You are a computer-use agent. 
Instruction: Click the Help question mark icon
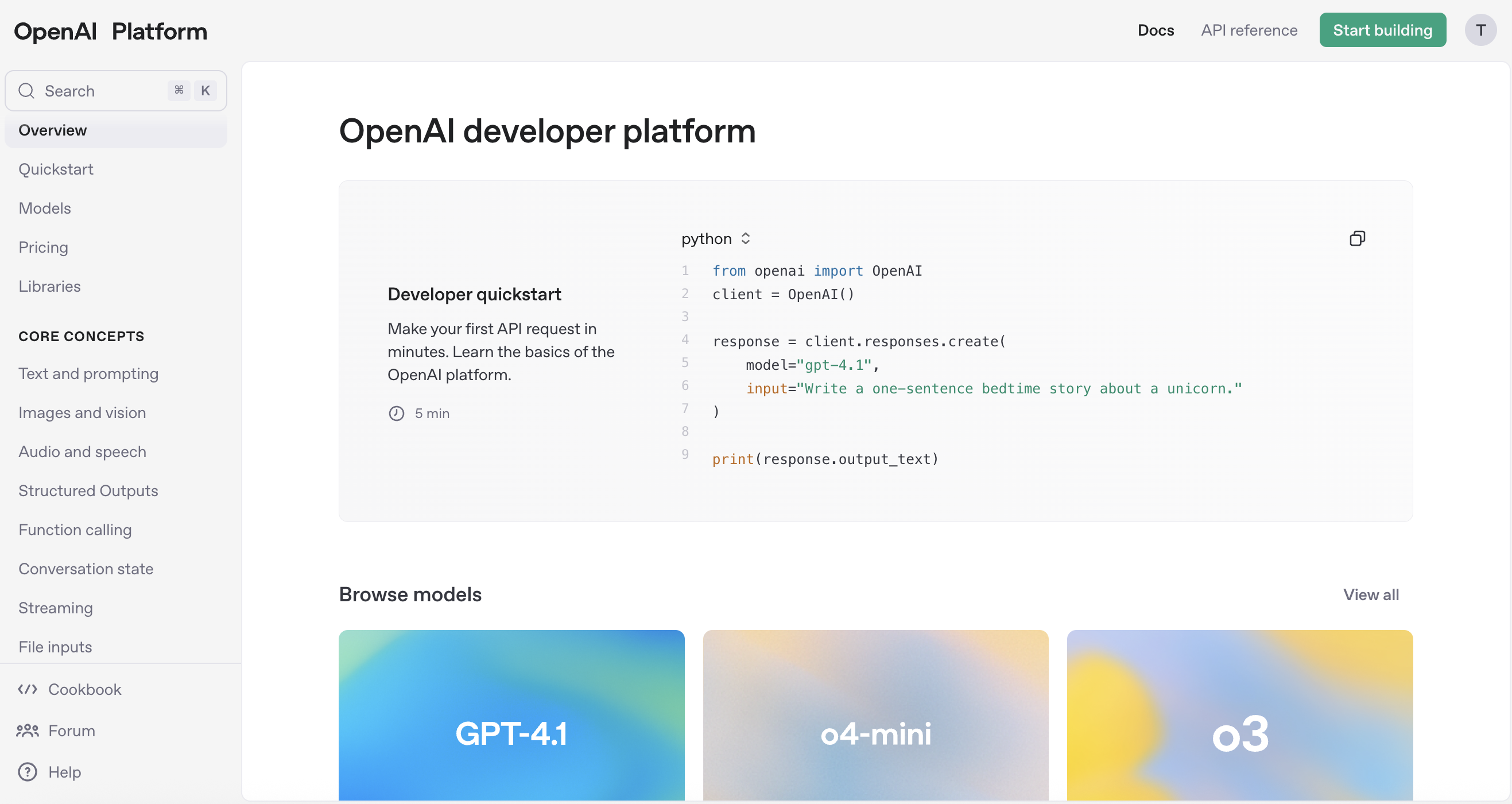pyautogui.click(x=28, y=772)
